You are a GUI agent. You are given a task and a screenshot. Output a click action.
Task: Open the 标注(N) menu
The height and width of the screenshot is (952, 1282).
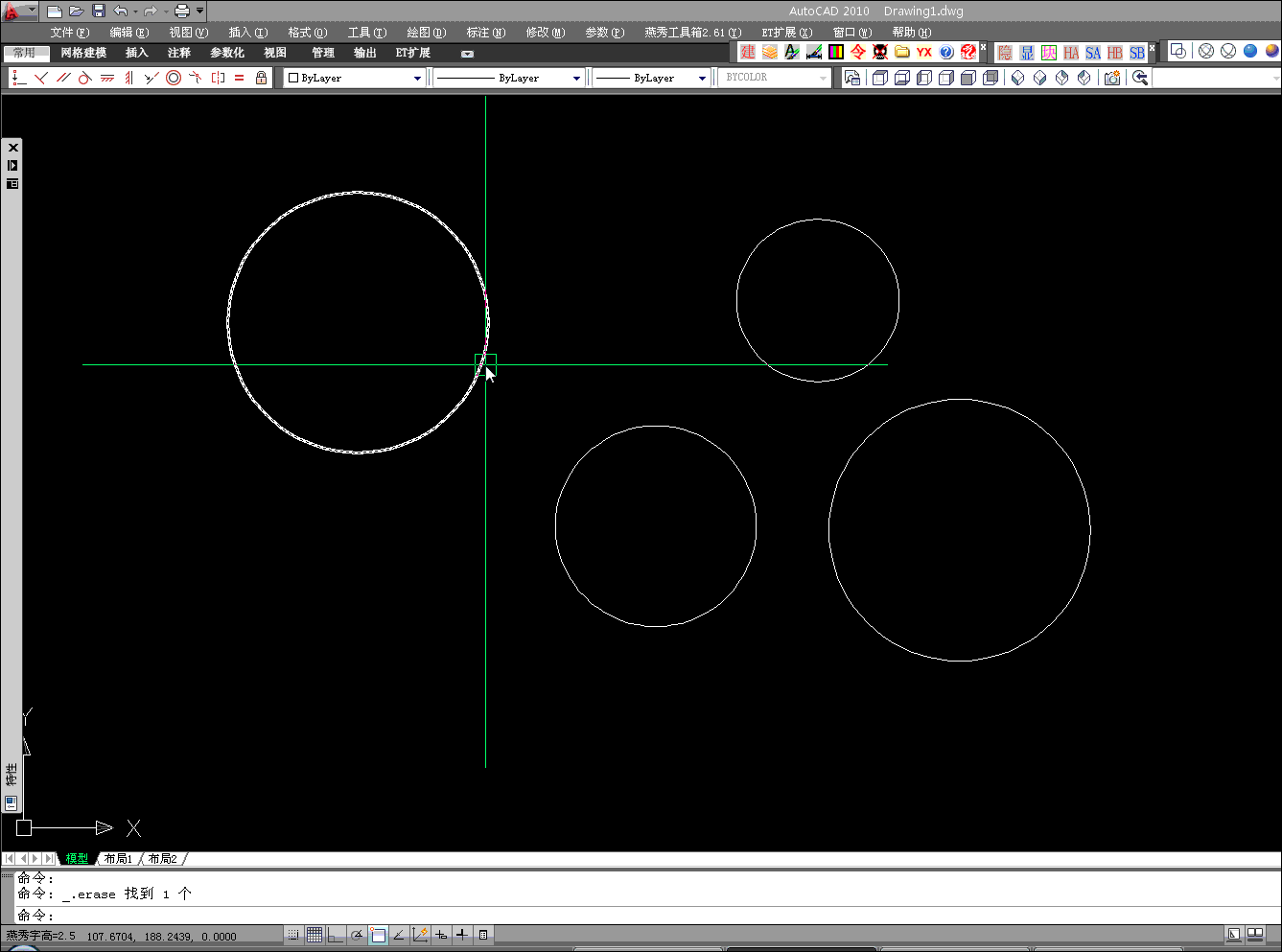486,33
